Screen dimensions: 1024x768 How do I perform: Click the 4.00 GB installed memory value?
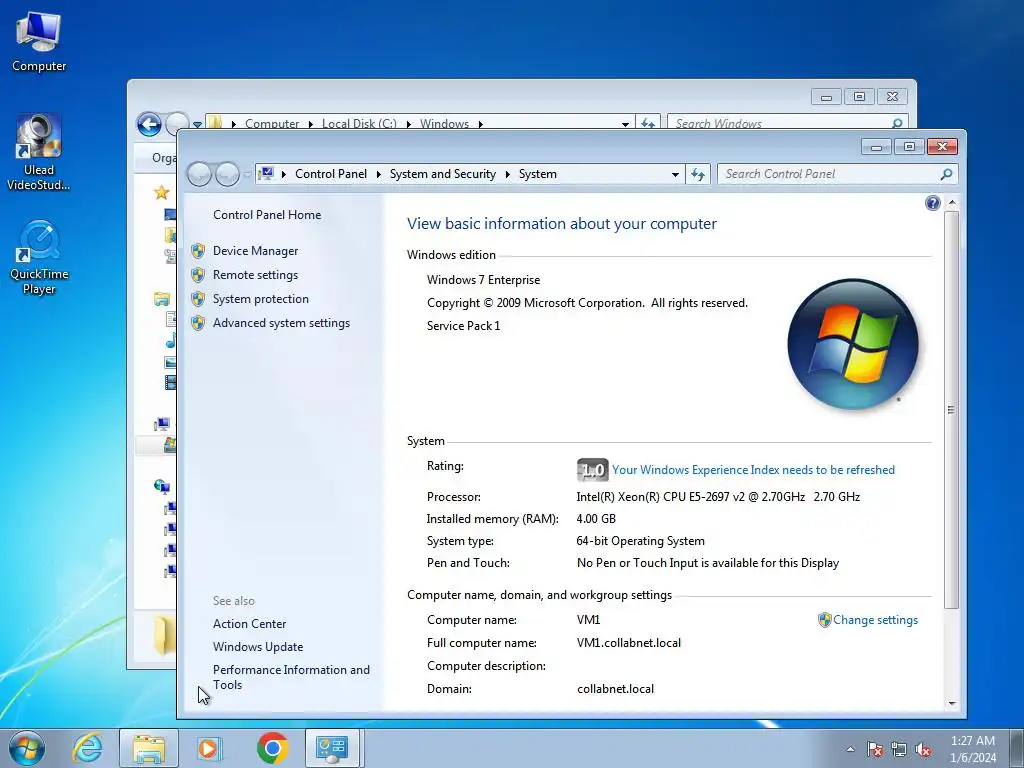[596, 519]
